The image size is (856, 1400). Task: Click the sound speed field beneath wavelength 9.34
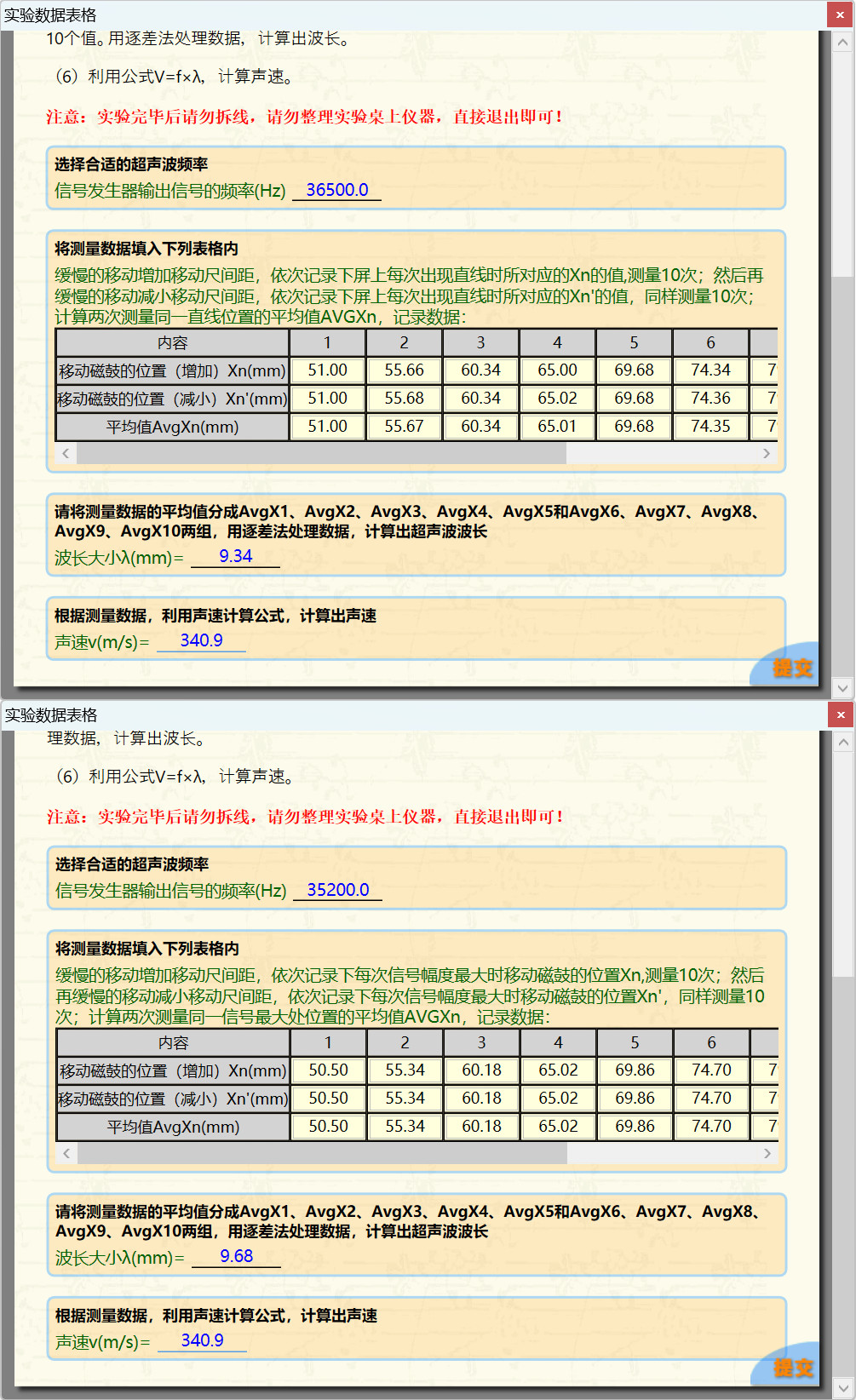201,641
